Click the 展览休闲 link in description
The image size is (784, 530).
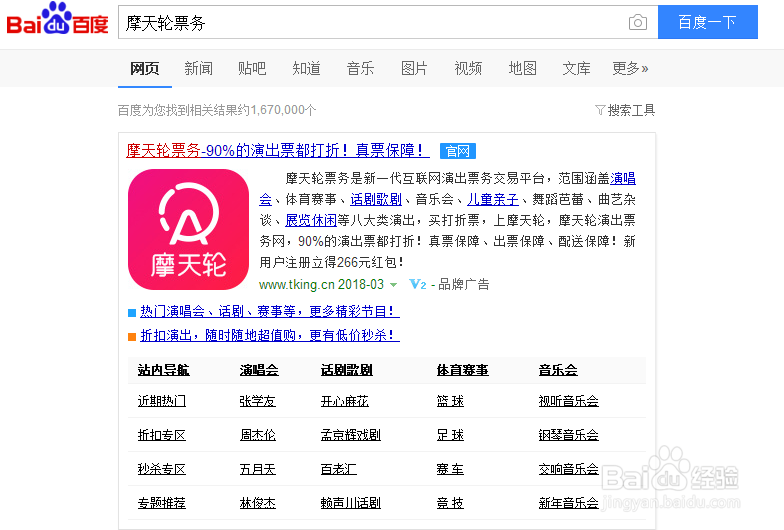click(x=311, y=220)
